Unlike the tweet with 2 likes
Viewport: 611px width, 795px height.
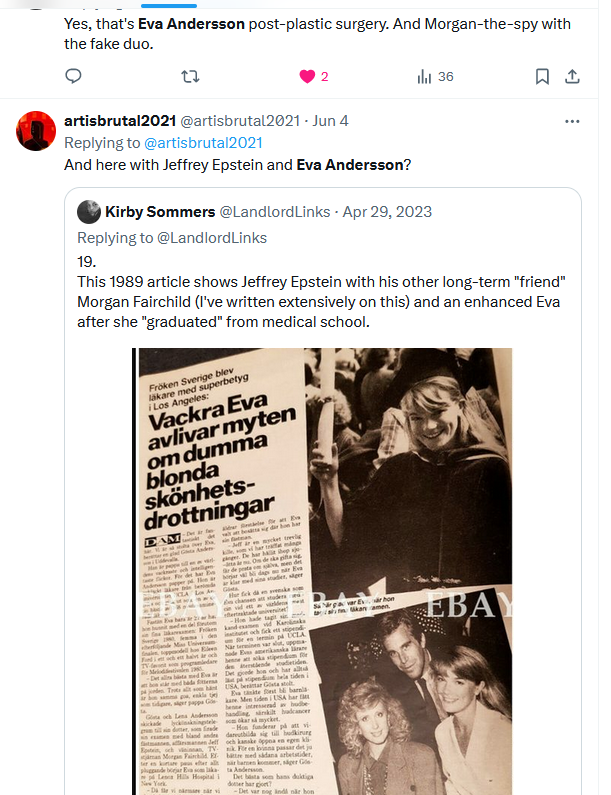coord(307,77)
